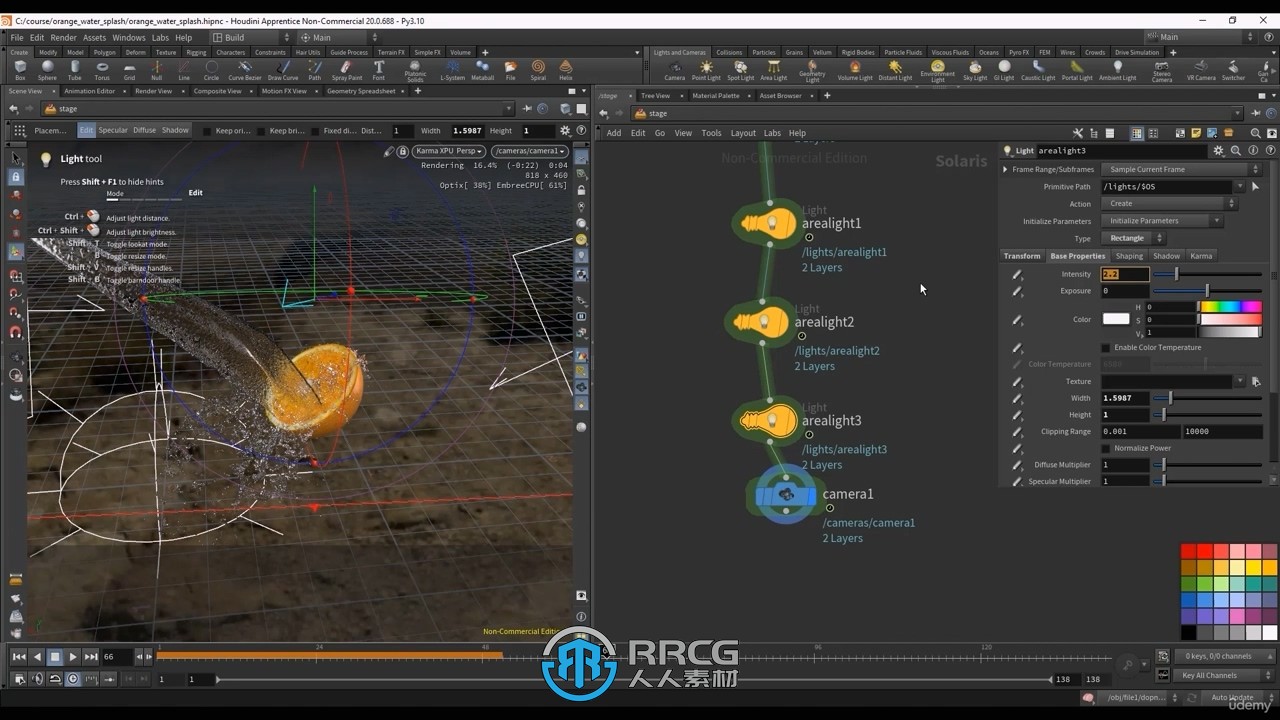
Task: Click the arealight2 node icon
Action: click(760, 322)
